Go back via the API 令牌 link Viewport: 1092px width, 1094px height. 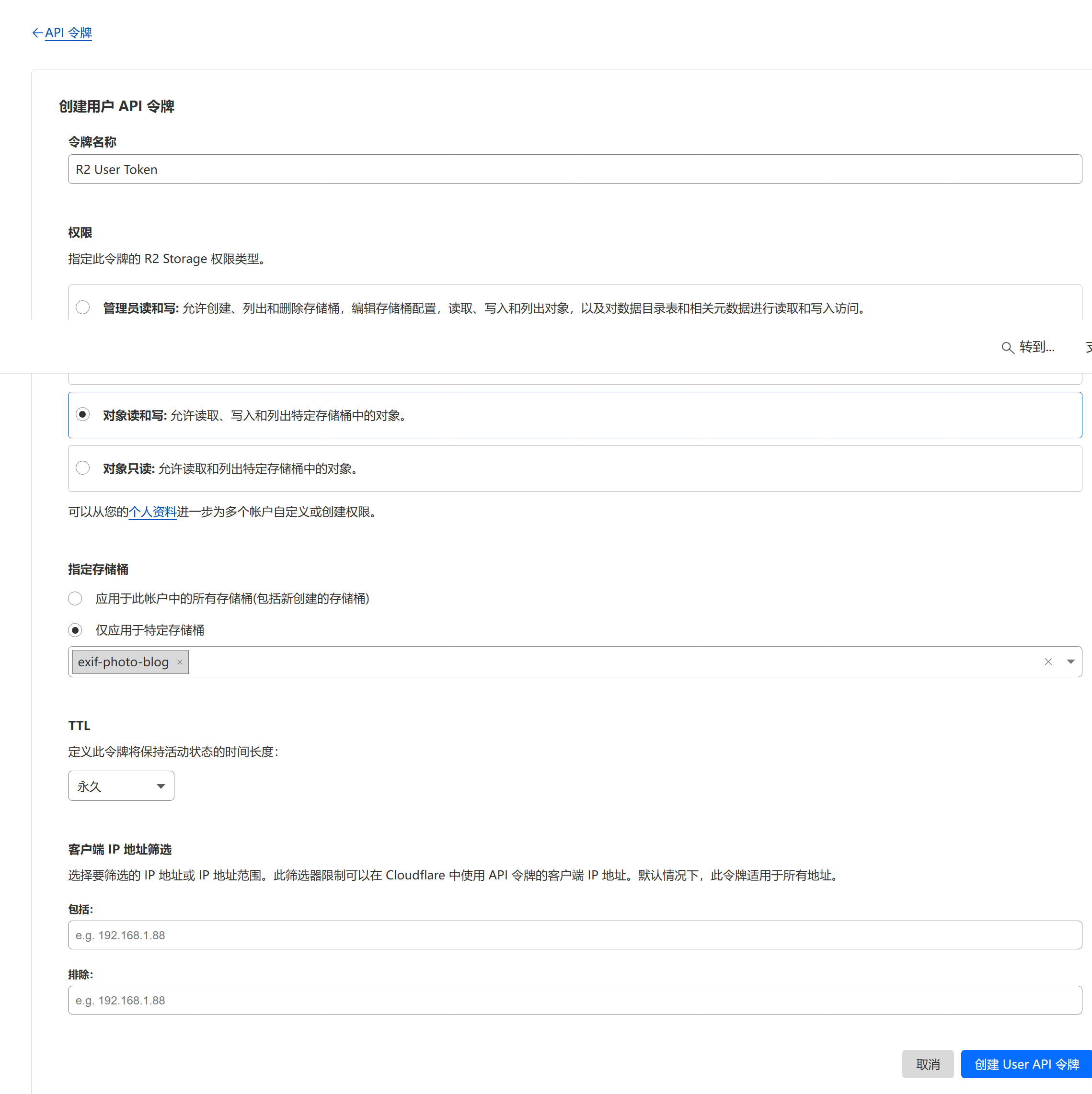68,33
